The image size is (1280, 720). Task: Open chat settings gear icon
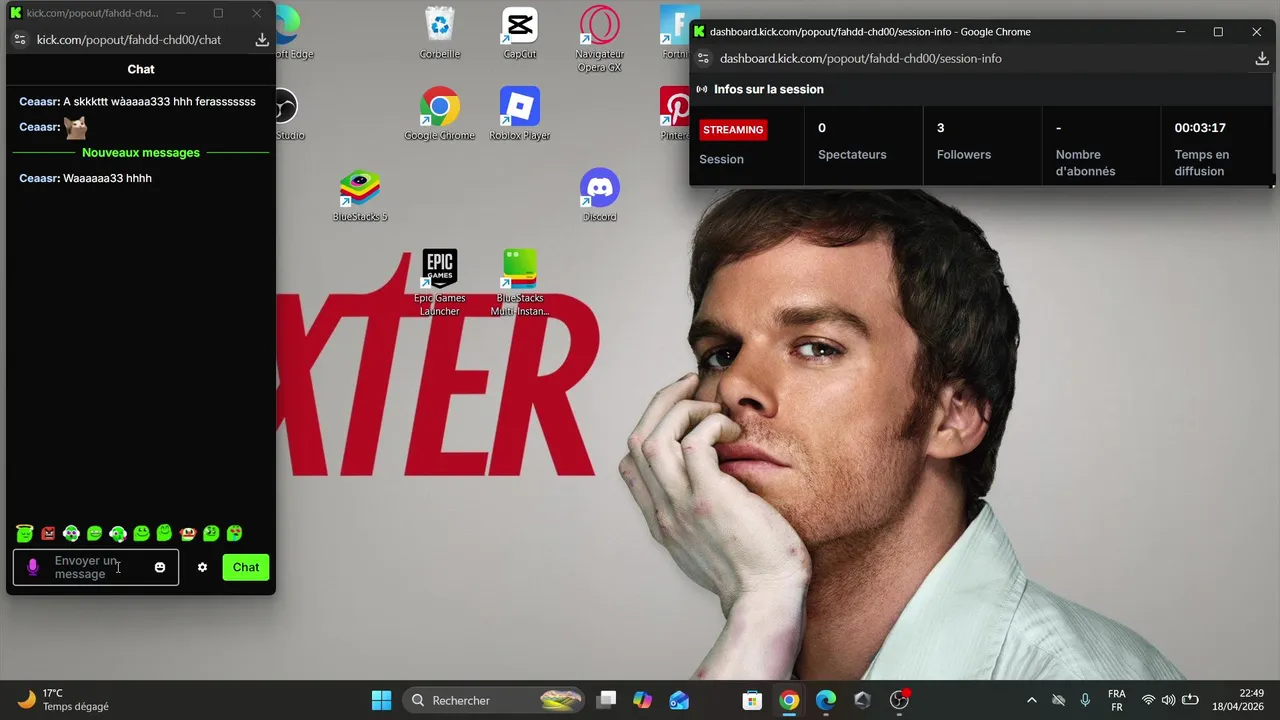(202, 567)
